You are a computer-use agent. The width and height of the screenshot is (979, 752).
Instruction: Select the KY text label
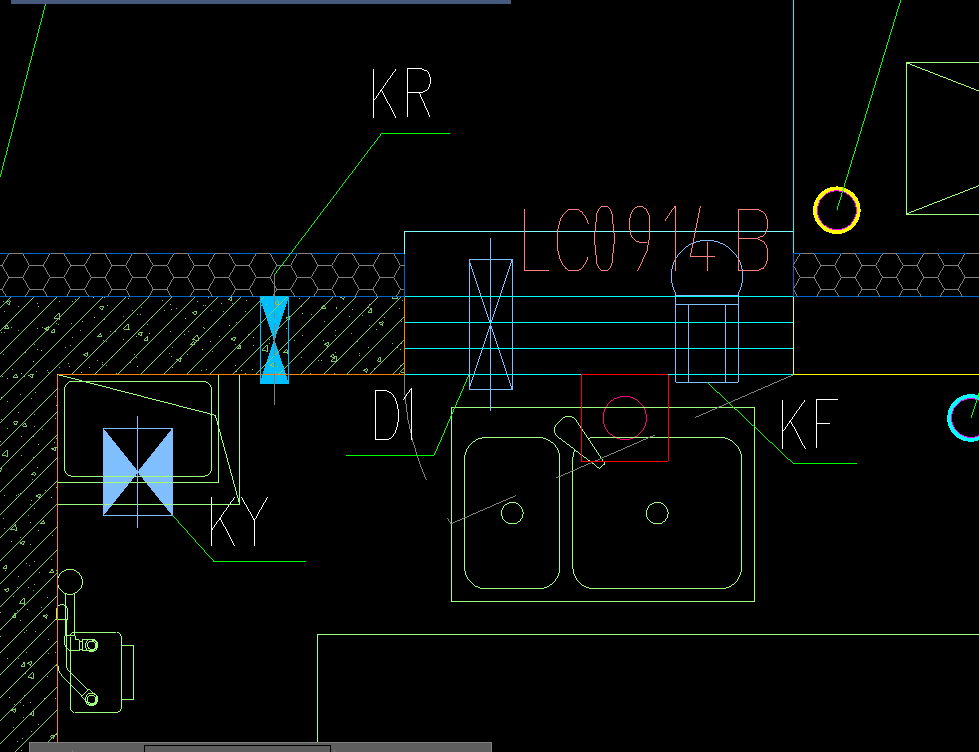coord(239,522)
